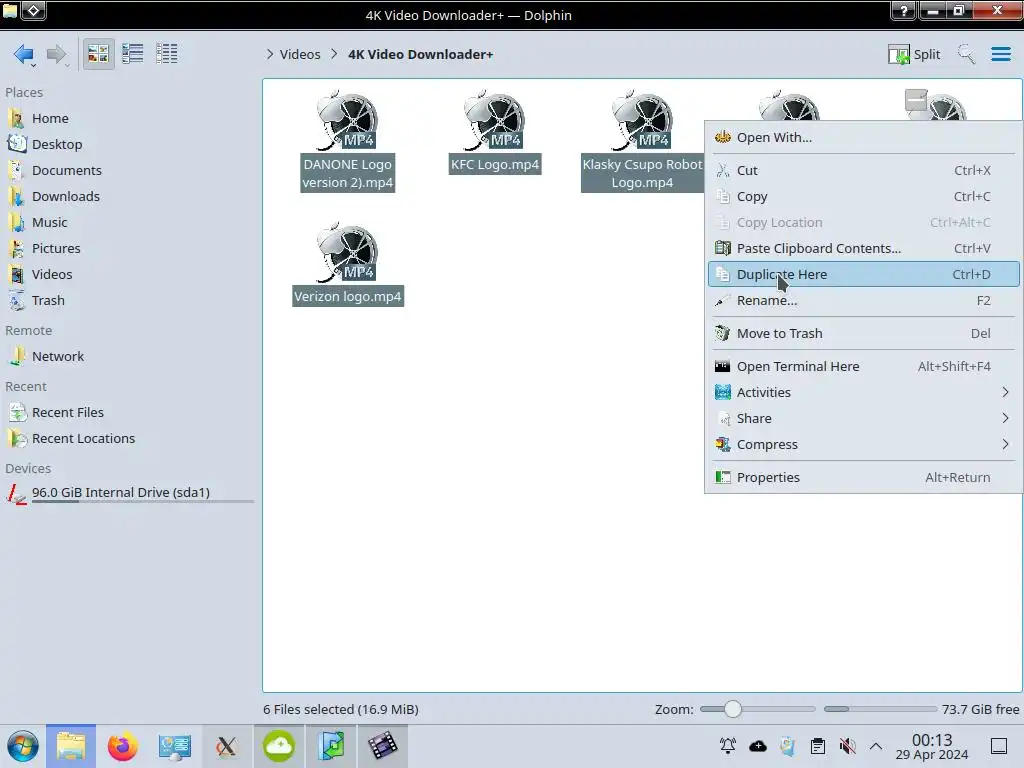1024x768 pixels.
Task: Click the forward navigation arrow
Action: [57, 54]
